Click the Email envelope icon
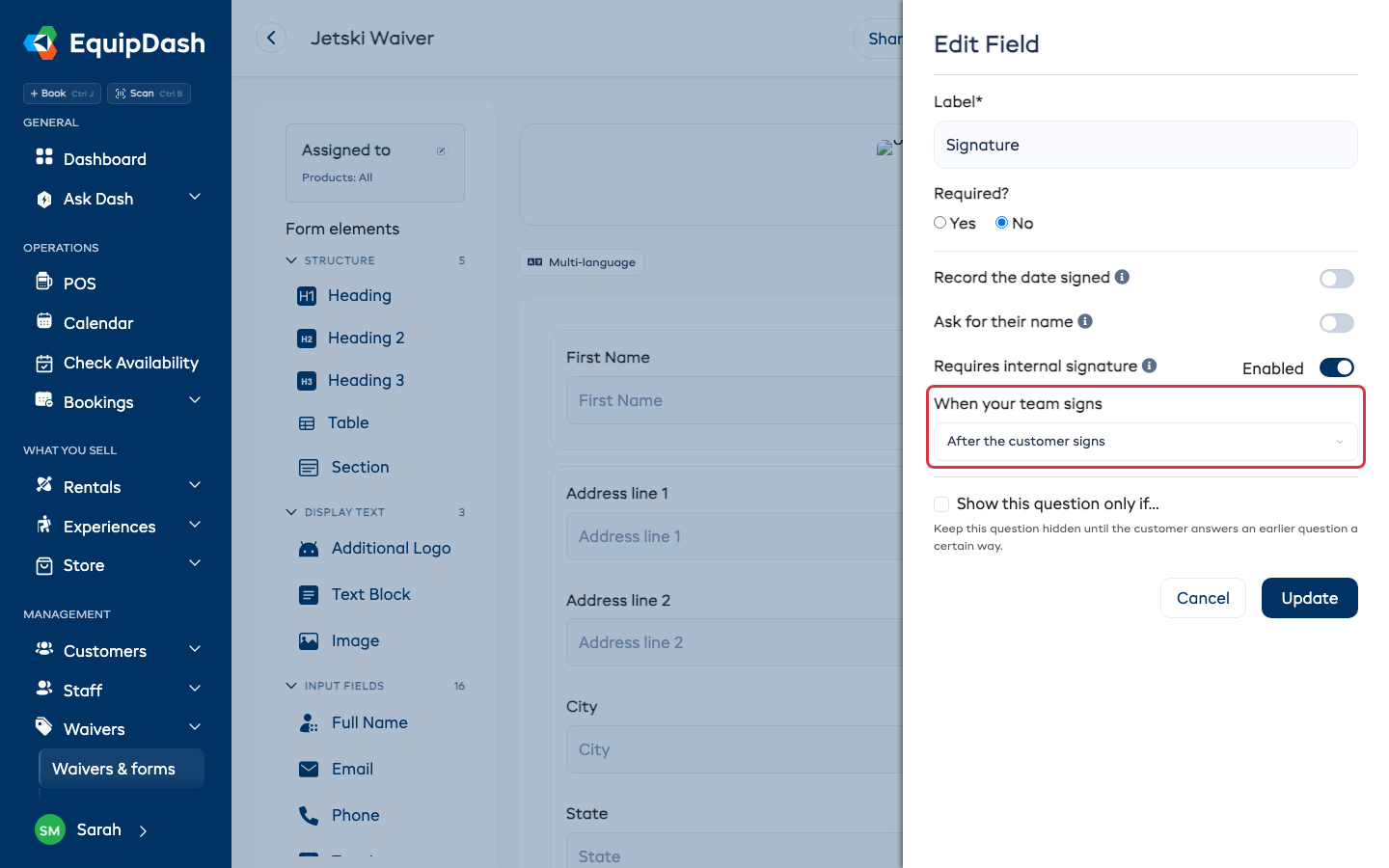 click(309, 769)
